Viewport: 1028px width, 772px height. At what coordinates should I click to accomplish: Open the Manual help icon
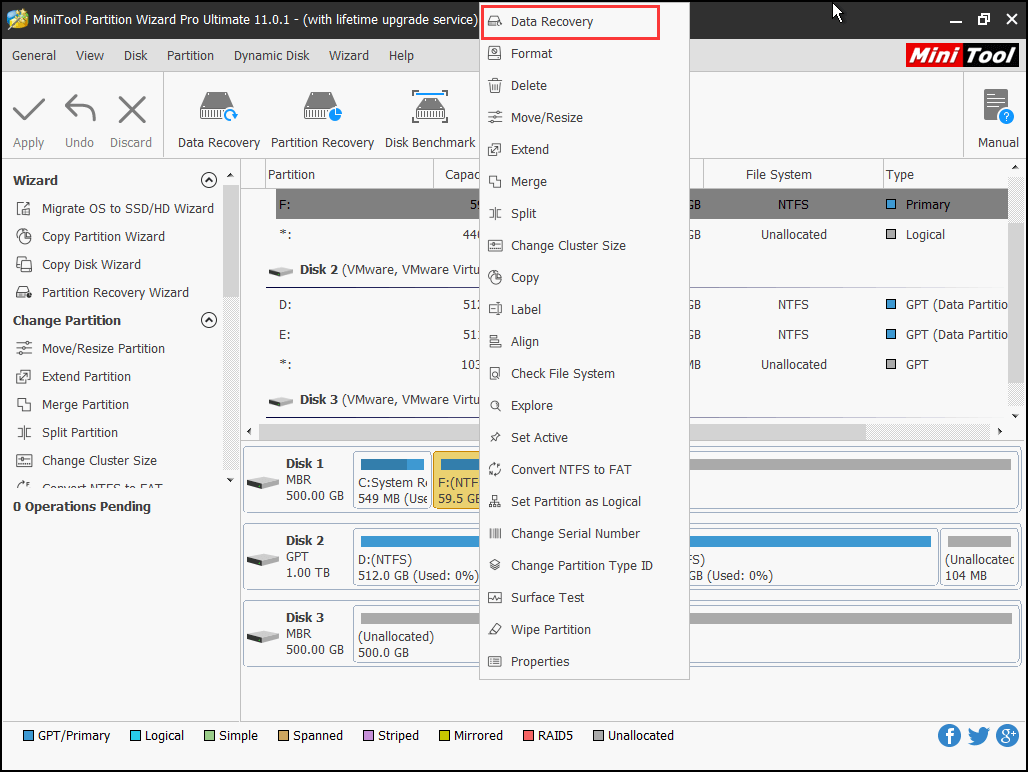coord(997,107)
